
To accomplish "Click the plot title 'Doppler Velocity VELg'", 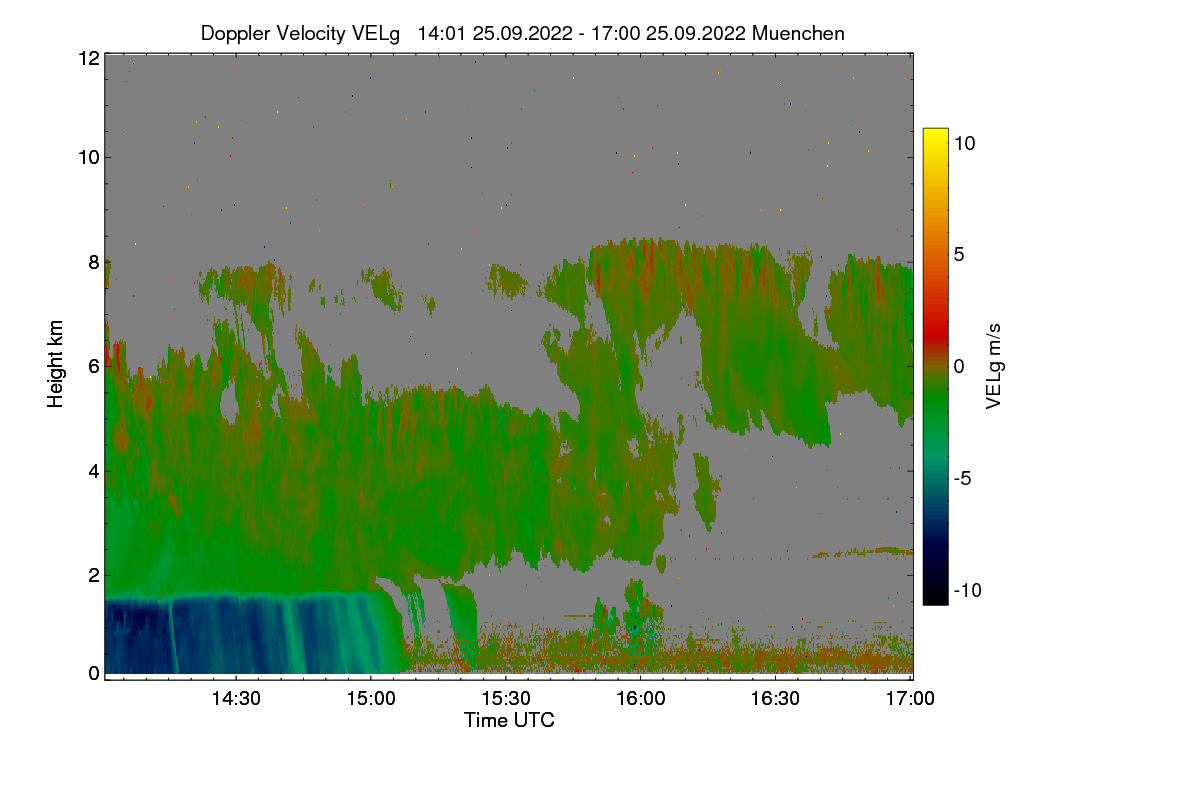I will pos(300,33).
